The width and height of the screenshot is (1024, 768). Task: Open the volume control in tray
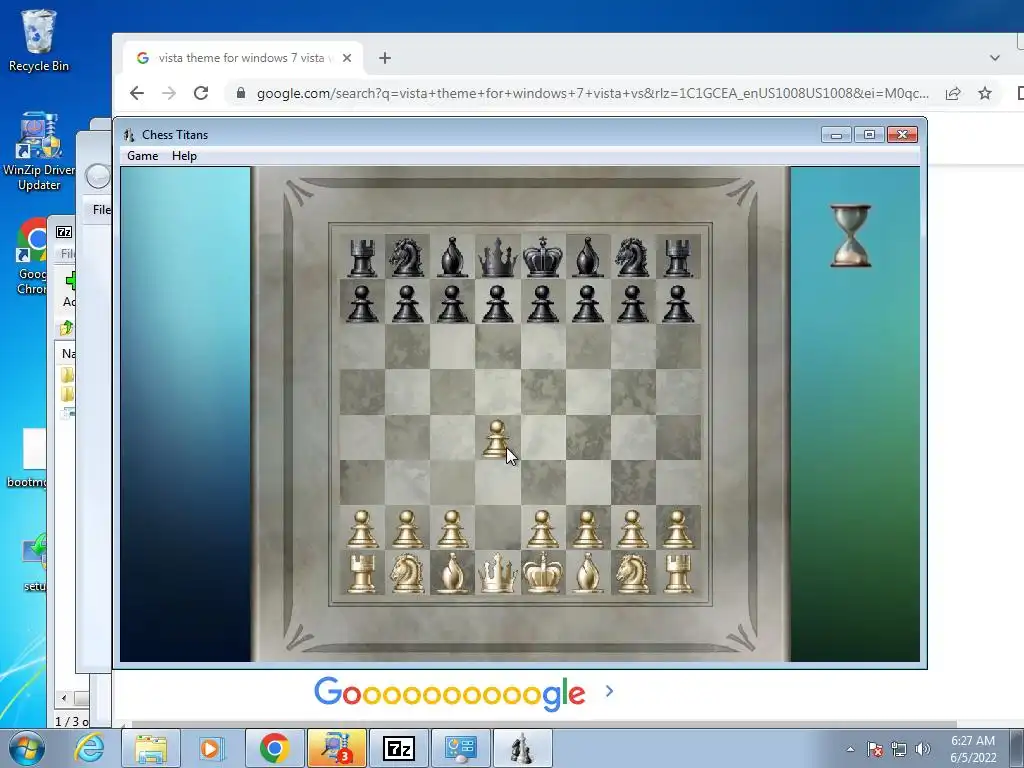[x=923, y=749]
